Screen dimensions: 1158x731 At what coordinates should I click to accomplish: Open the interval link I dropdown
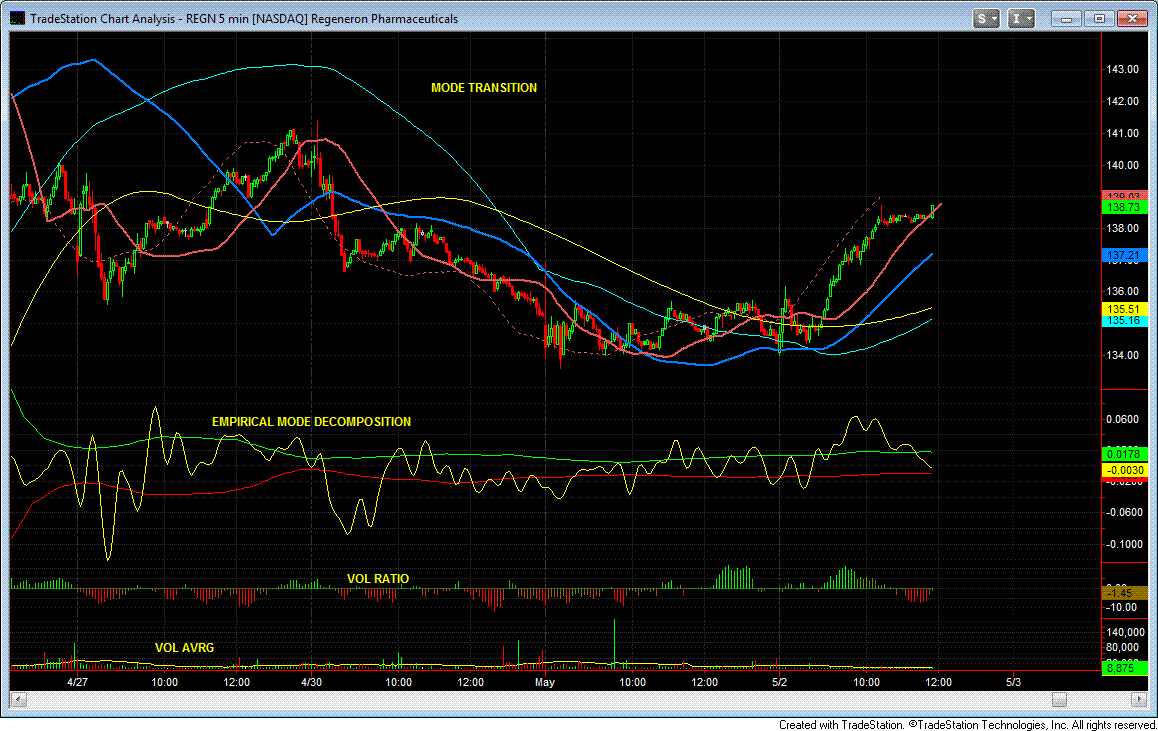[1021, 18]
